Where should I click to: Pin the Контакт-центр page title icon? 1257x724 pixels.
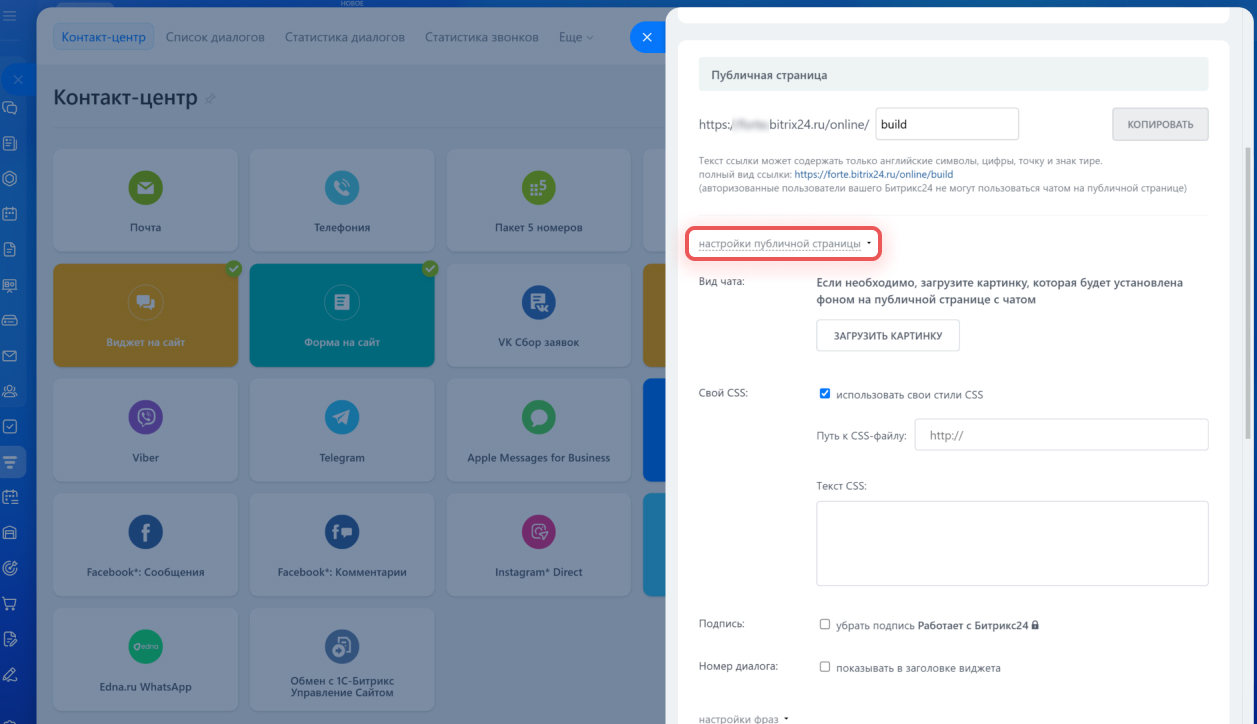pos(210,98)
